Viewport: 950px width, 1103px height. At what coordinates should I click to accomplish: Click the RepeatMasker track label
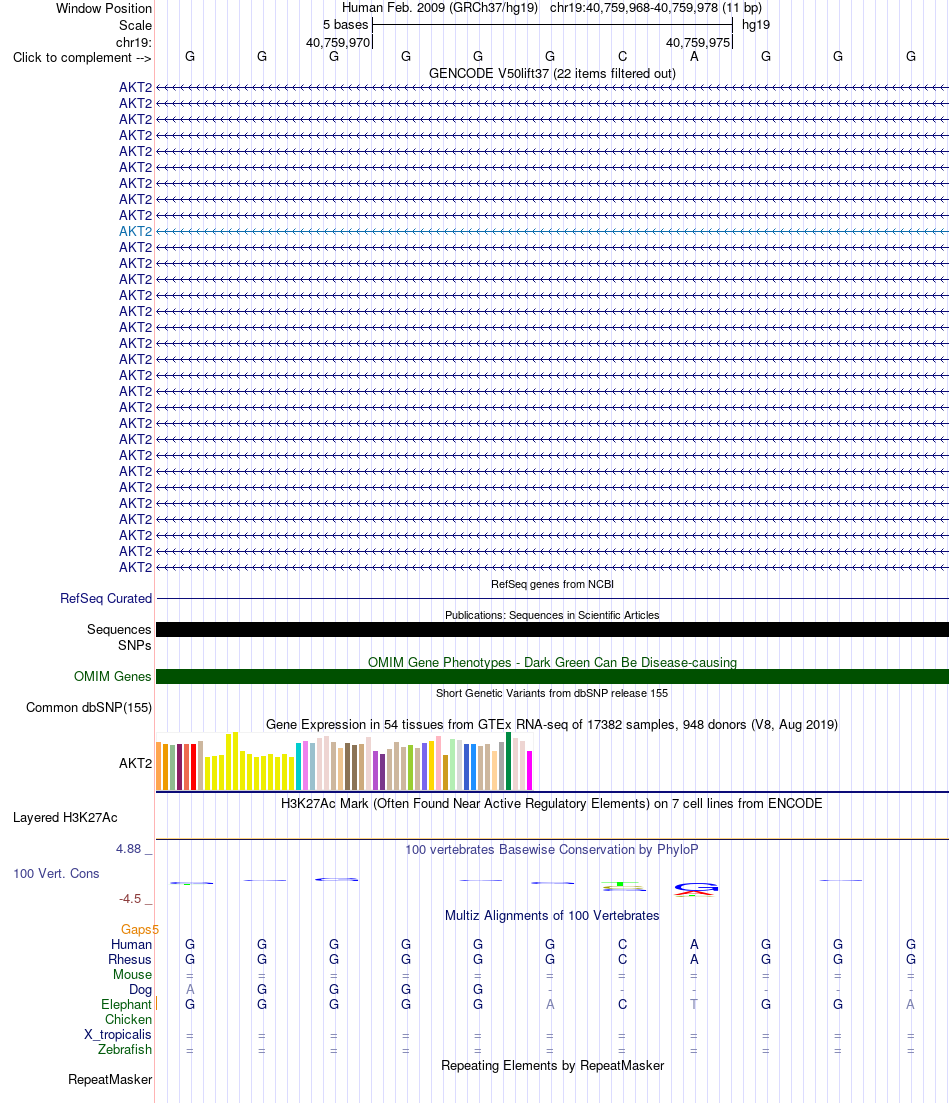[x=110, y=1080]
